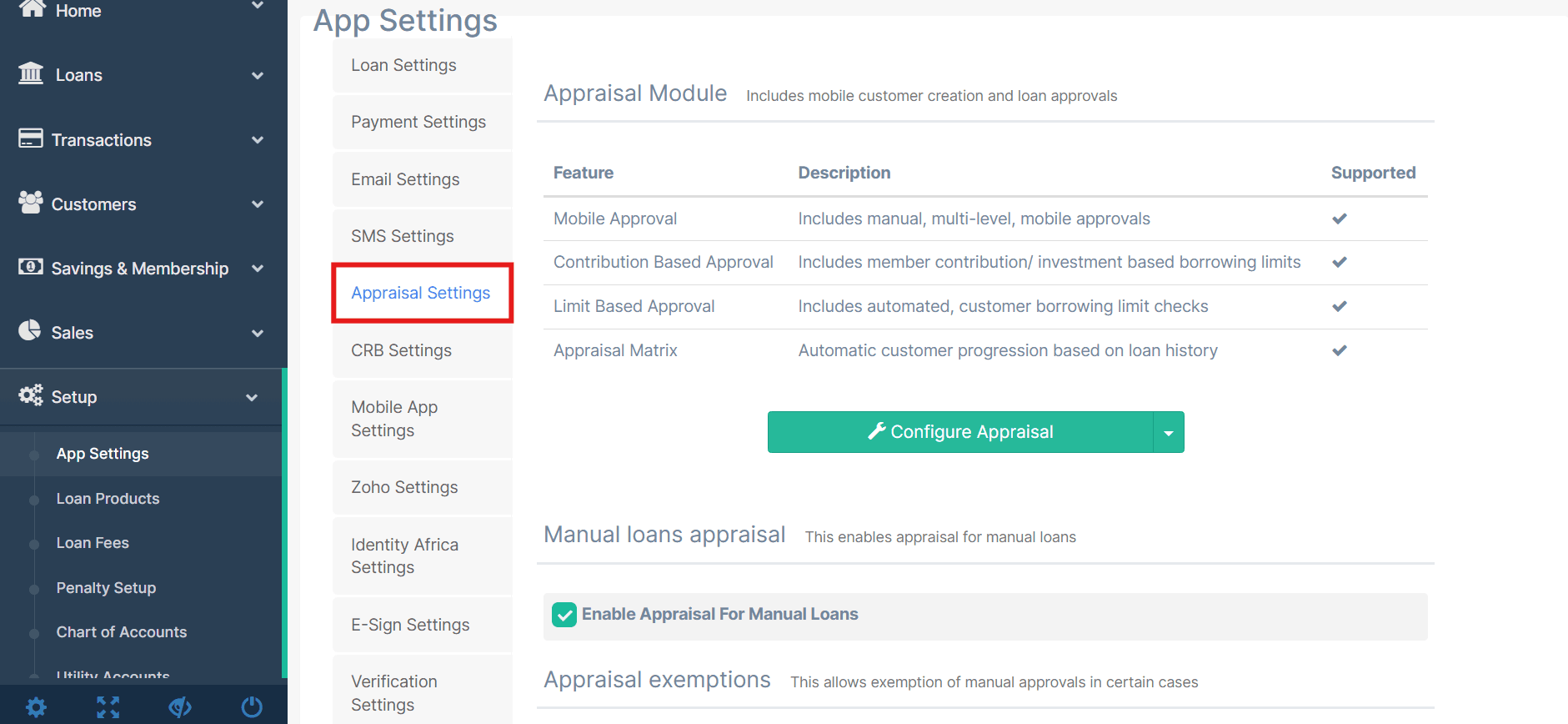This screenshot has height=724, width=1568.
Task: Open the Loan Settings tab
Action: pos(423,65)
